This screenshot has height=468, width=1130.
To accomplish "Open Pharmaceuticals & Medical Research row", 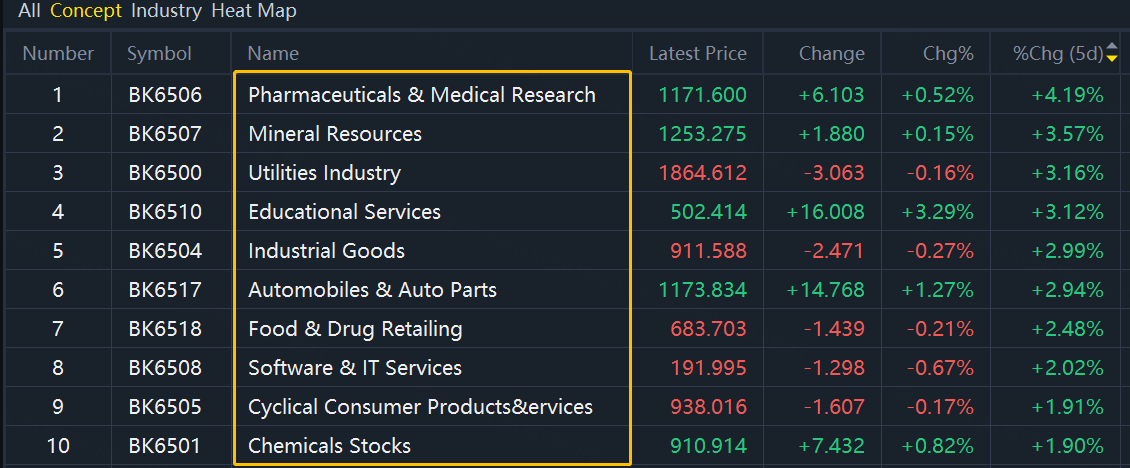I will point(421,95).
